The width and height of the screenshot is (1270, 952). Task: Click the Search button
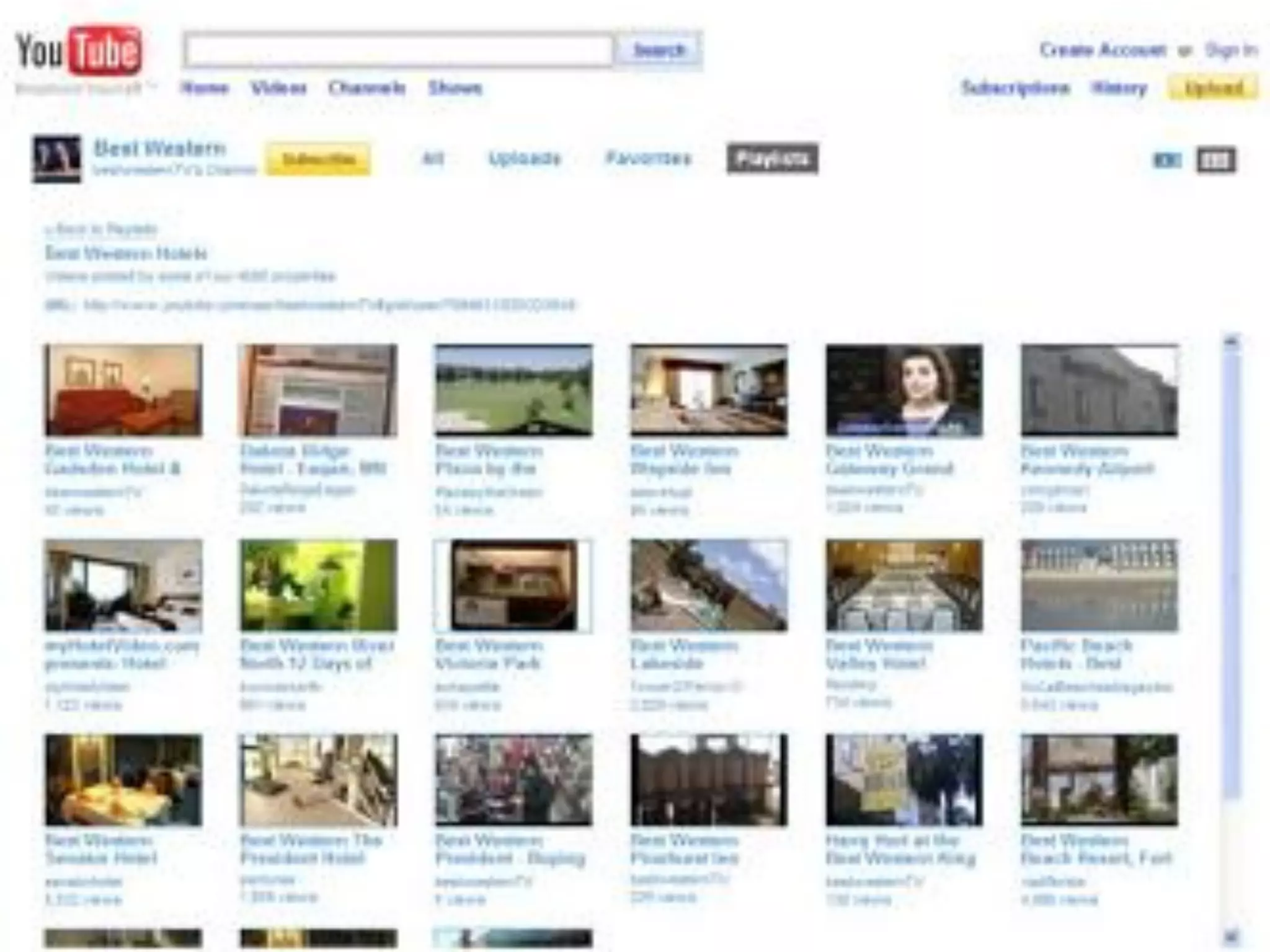click(x=659, y=50)
